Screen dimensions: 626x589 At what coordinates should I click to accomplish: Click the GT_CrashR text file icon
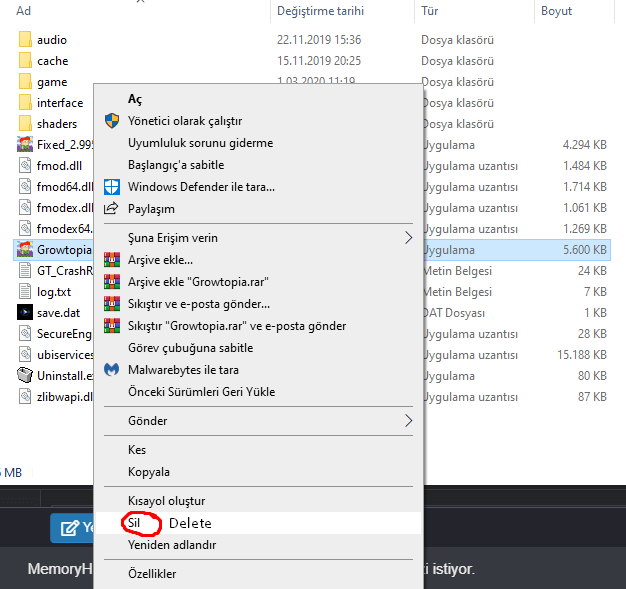pos(25,271)
